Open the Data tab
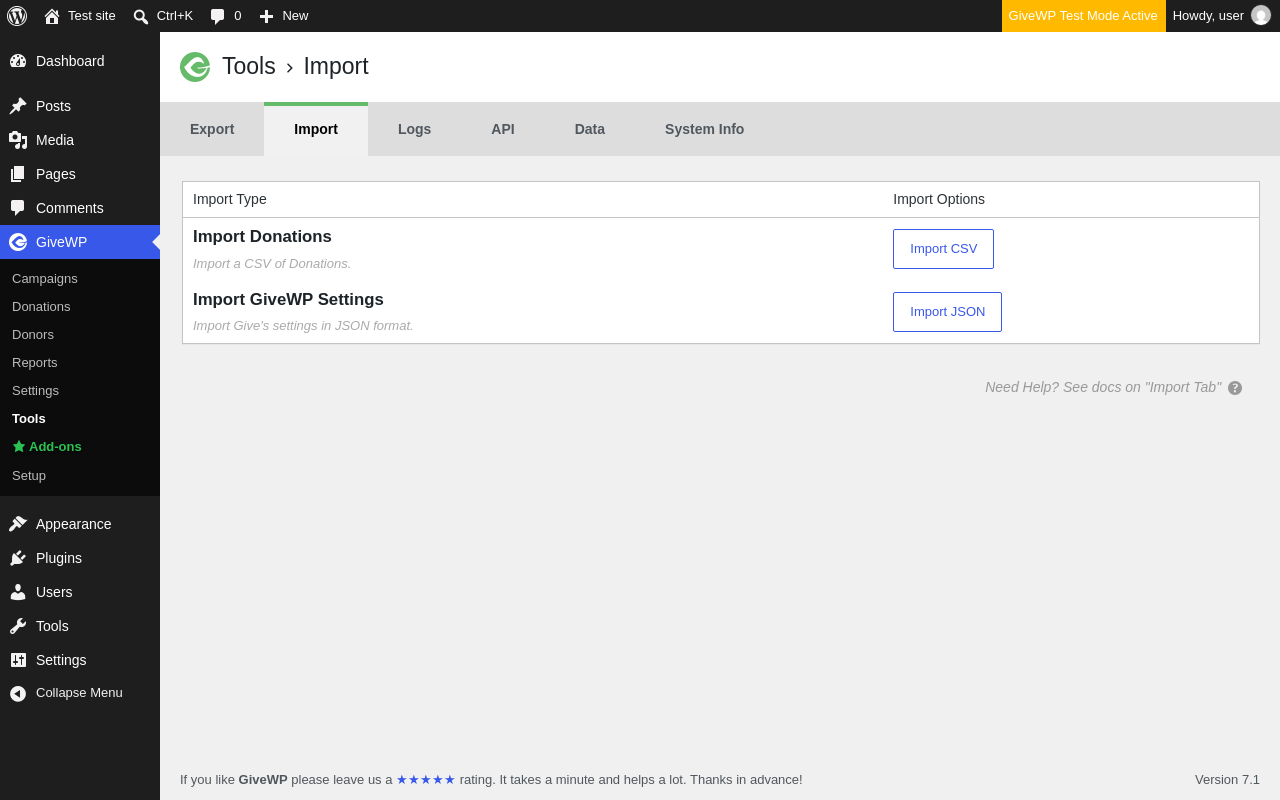Viewport: 1280px width, 800px height. [x=590, y=129]
